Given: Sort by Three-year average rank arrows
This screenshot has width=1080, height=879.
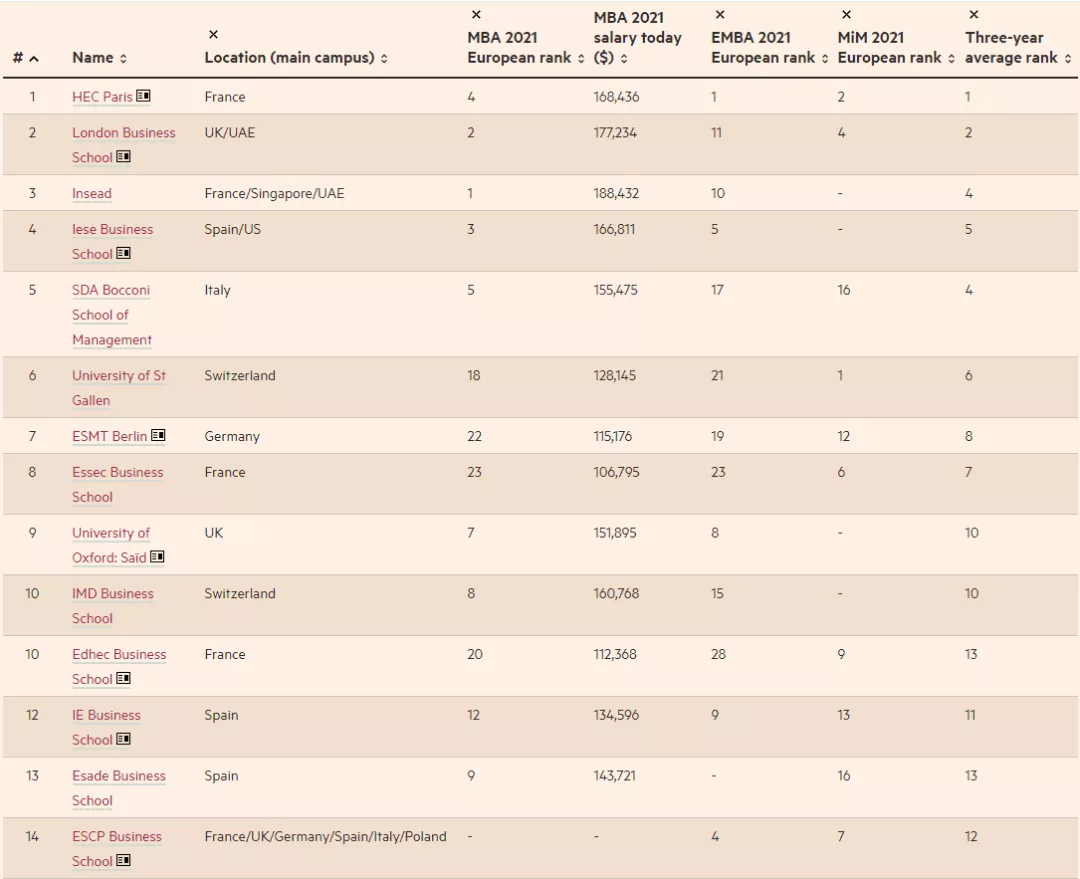Looking at the screenshot, I should point(1068,59).
